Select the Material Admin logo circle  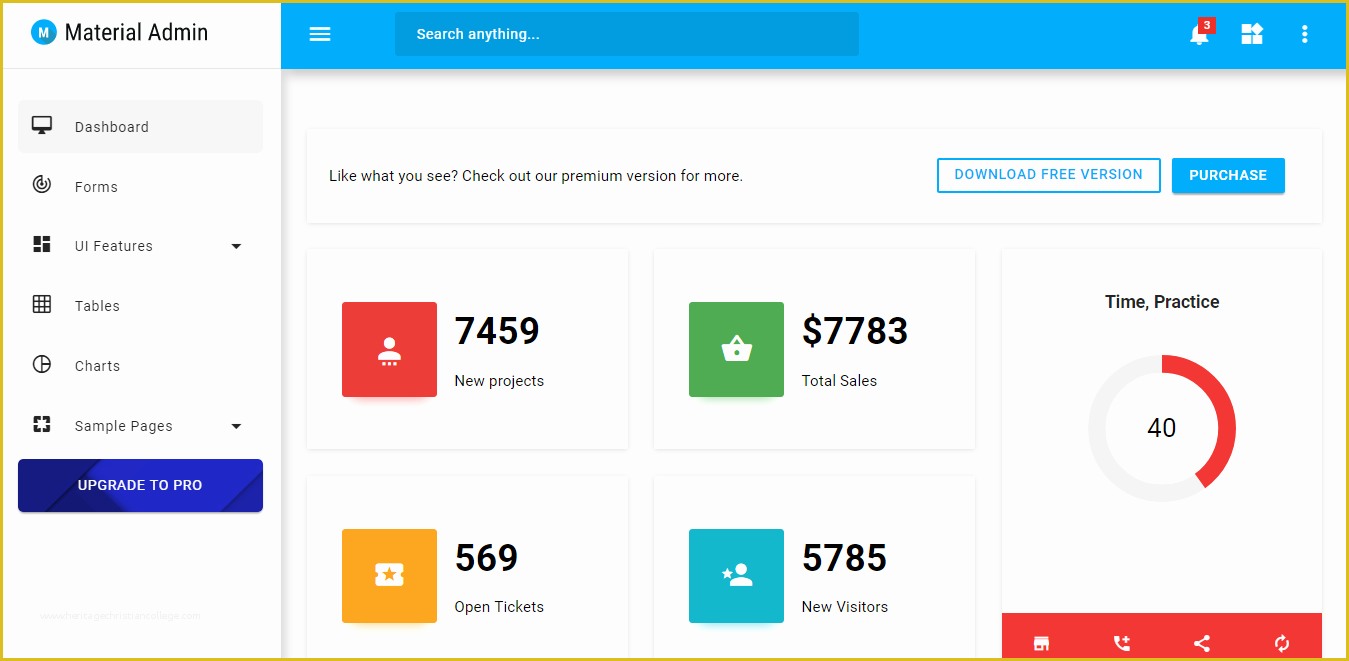pyautogui.click(x=43, y=32)
